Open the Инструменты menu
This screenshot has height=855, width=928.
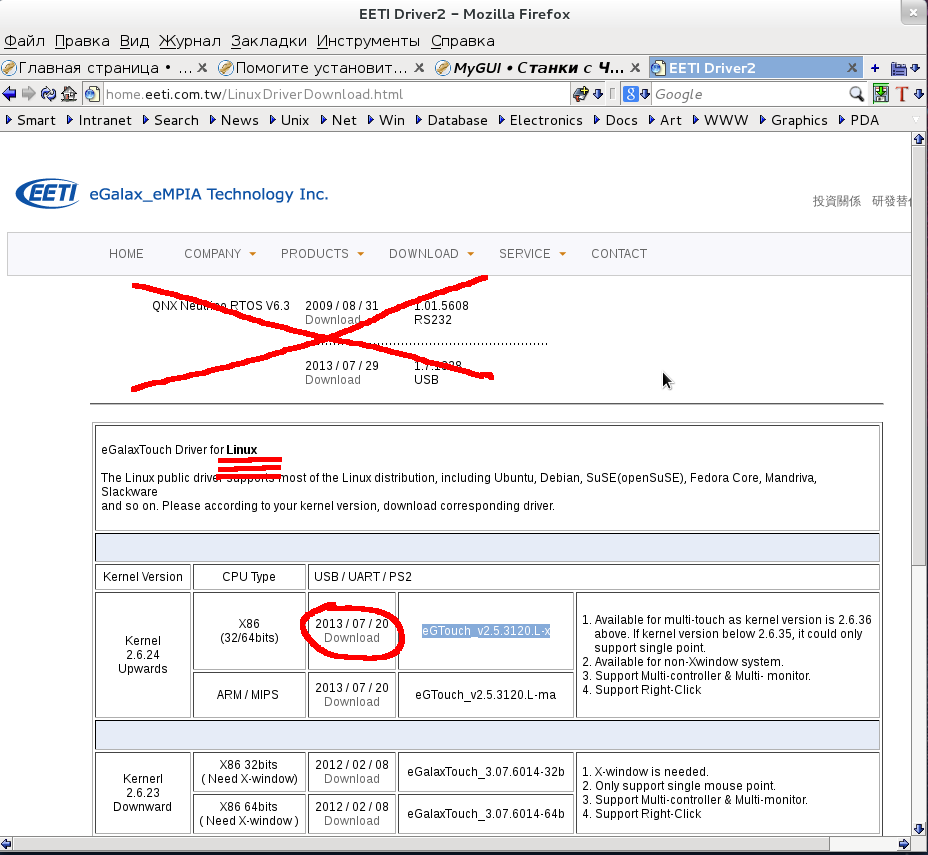tap(368, 41)
